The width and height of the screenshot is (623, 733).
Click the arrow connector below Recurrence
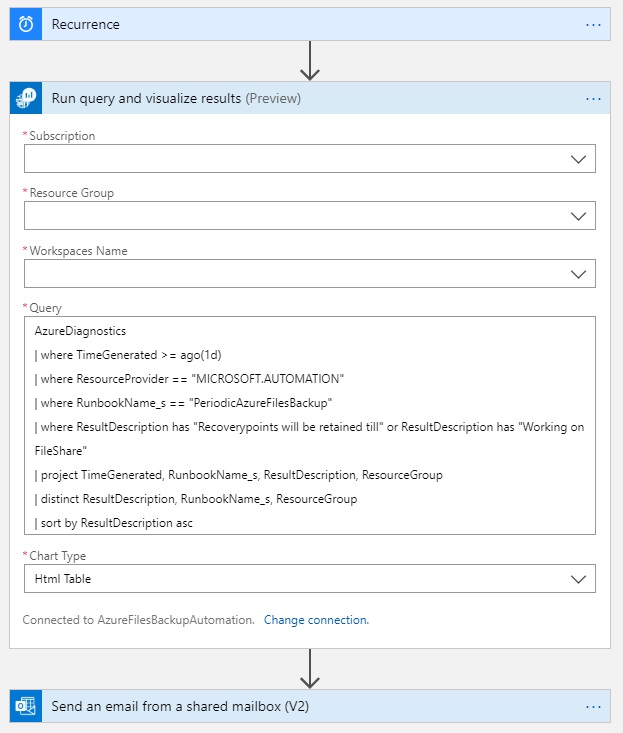[x=310, y=60]
